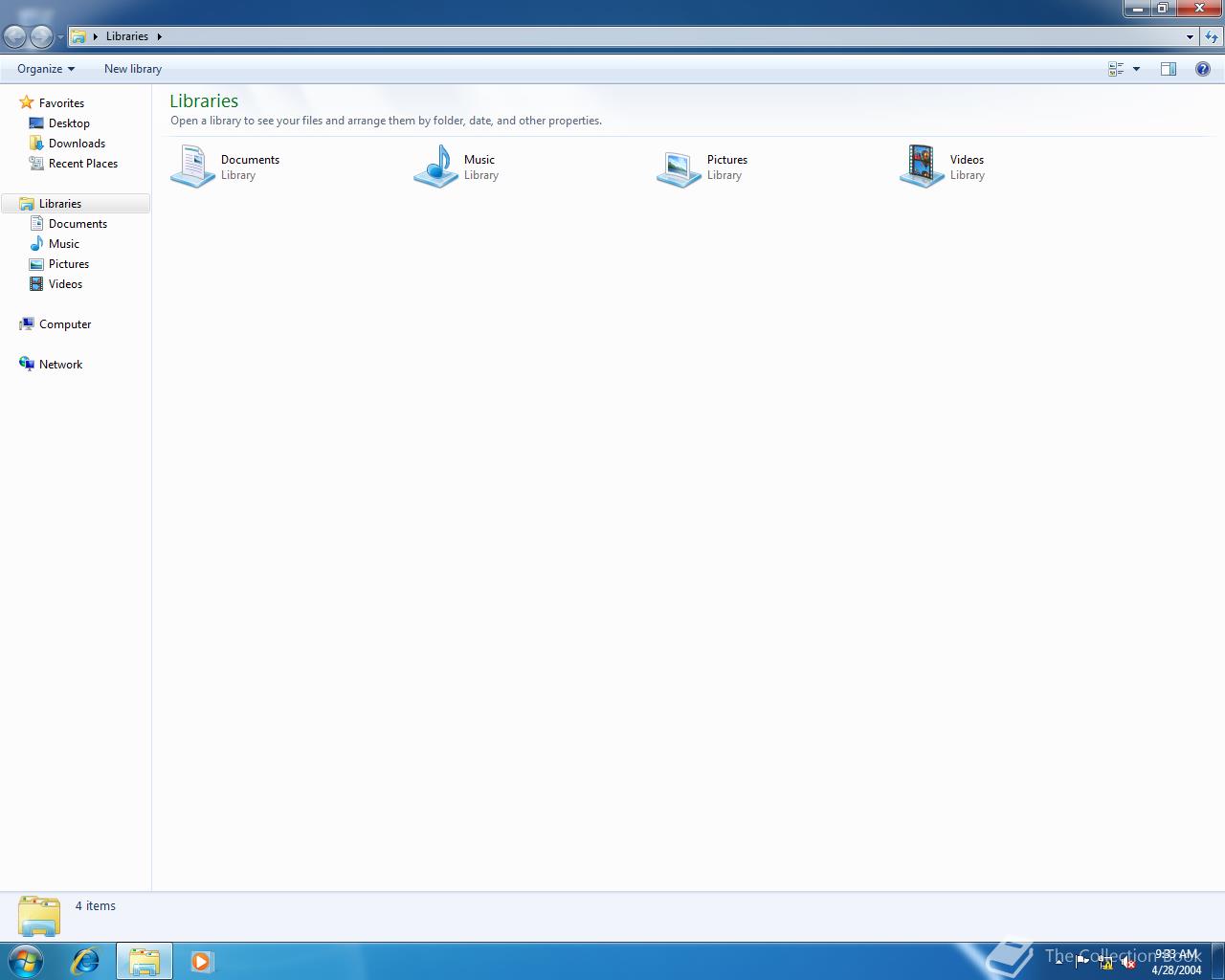Click the Favorites star icon
The image size is (1225, 980).
point(27,102)
